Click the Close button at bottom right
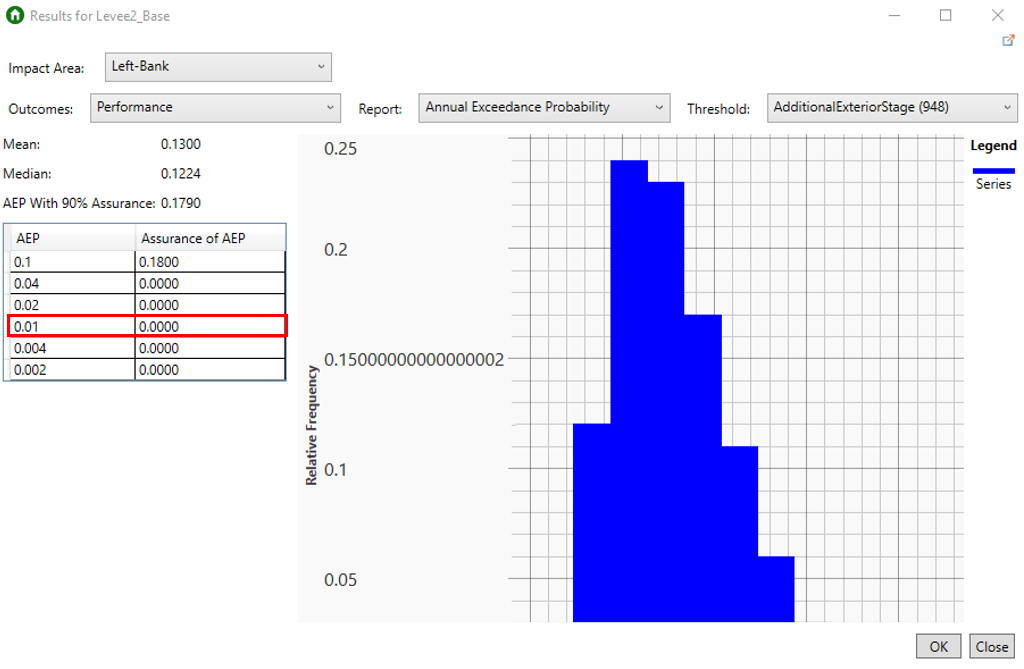Image resolution: width=1024 pixels, height=669 pixels. pos(992,646)
